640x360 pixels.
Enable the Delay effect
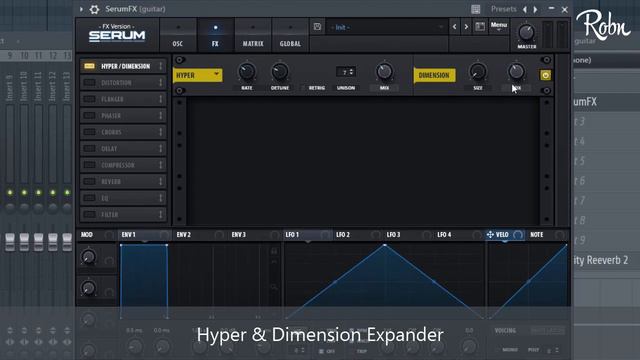[89, 149]
